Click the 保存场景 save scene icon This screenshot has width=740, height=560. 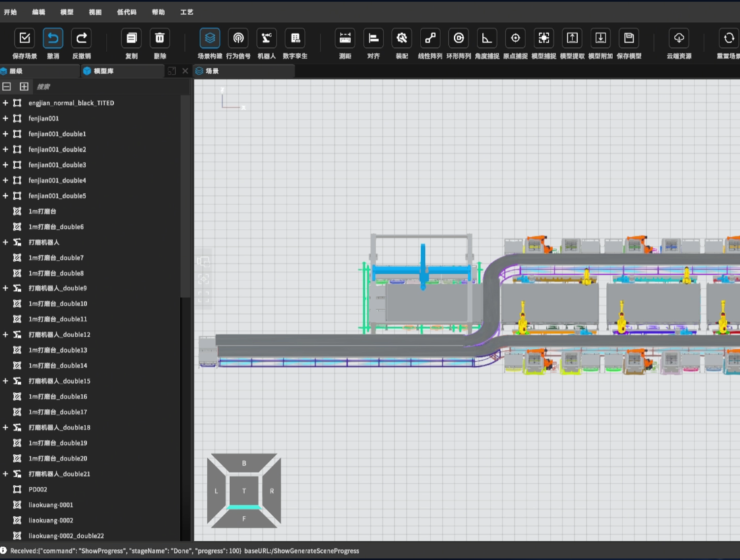(25, 38)
